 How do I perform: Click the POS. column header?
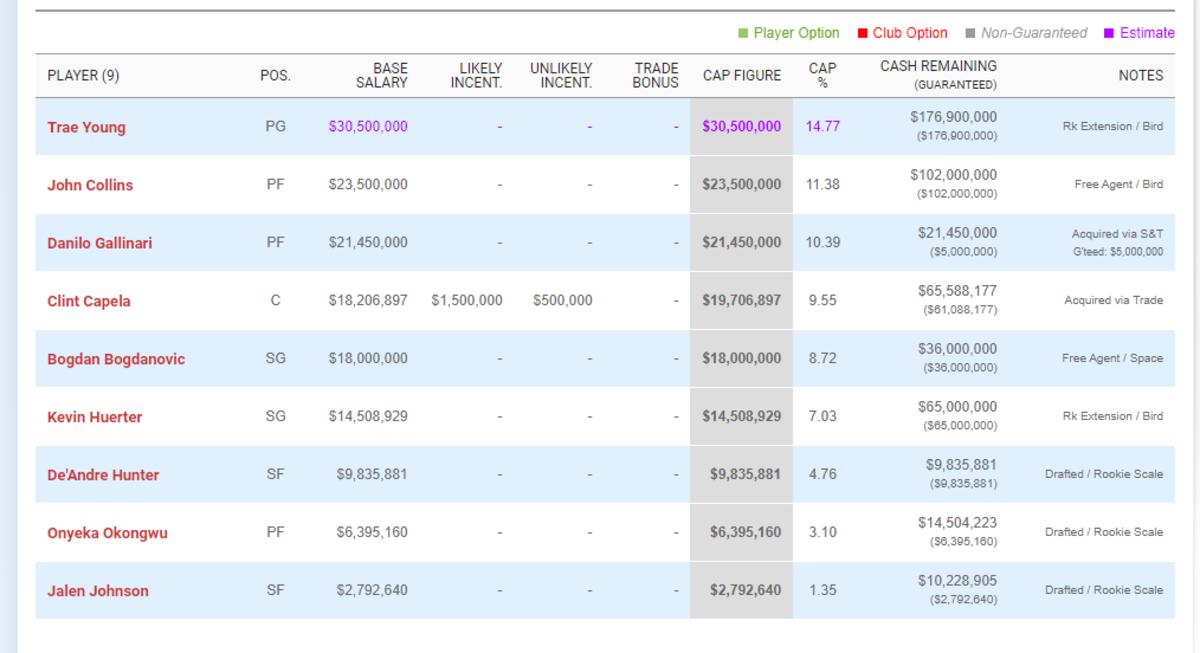[x=275, y=75]
